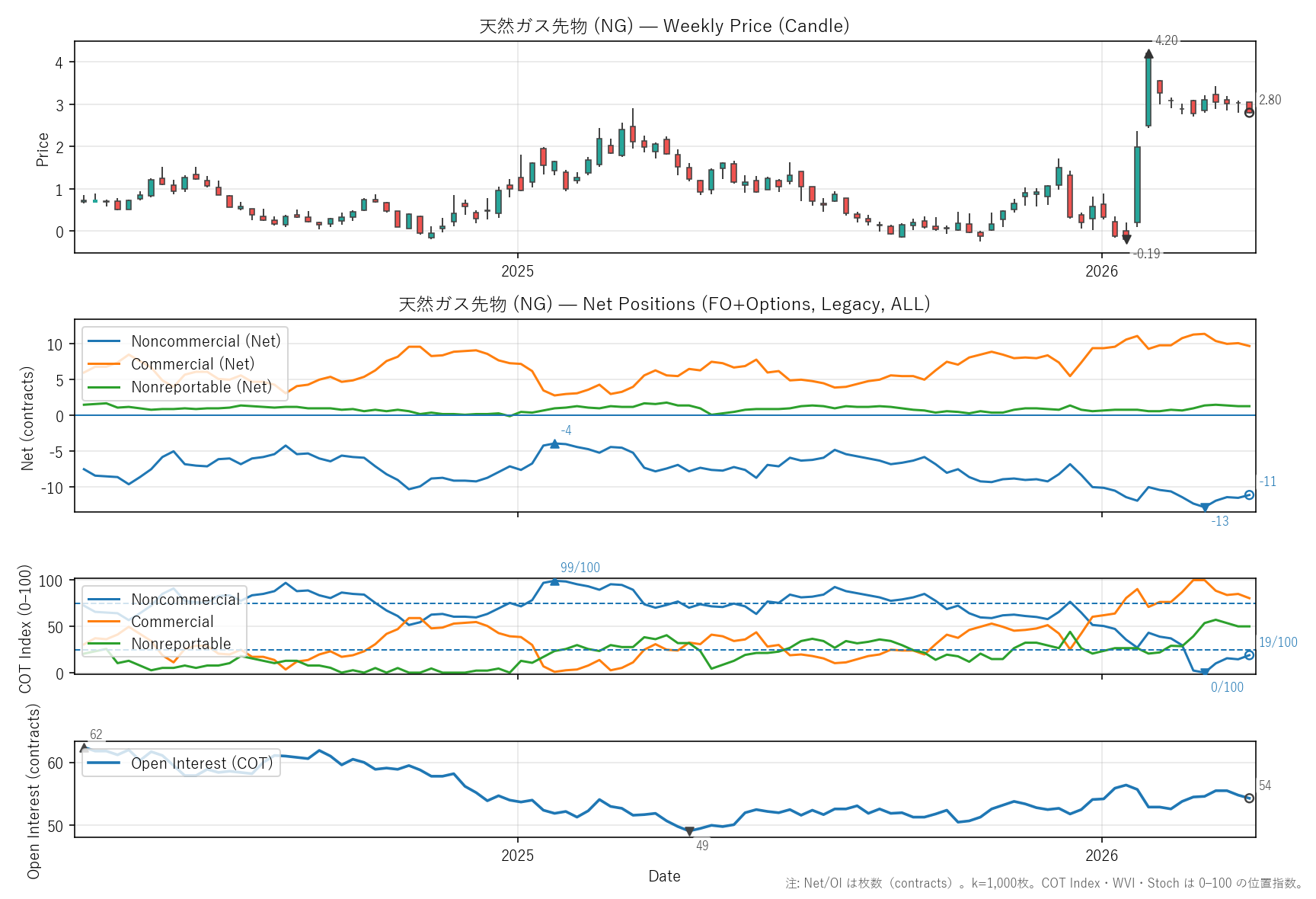
Task: Click the 2025 tick label under the price chart
Action: coord(518,271)
